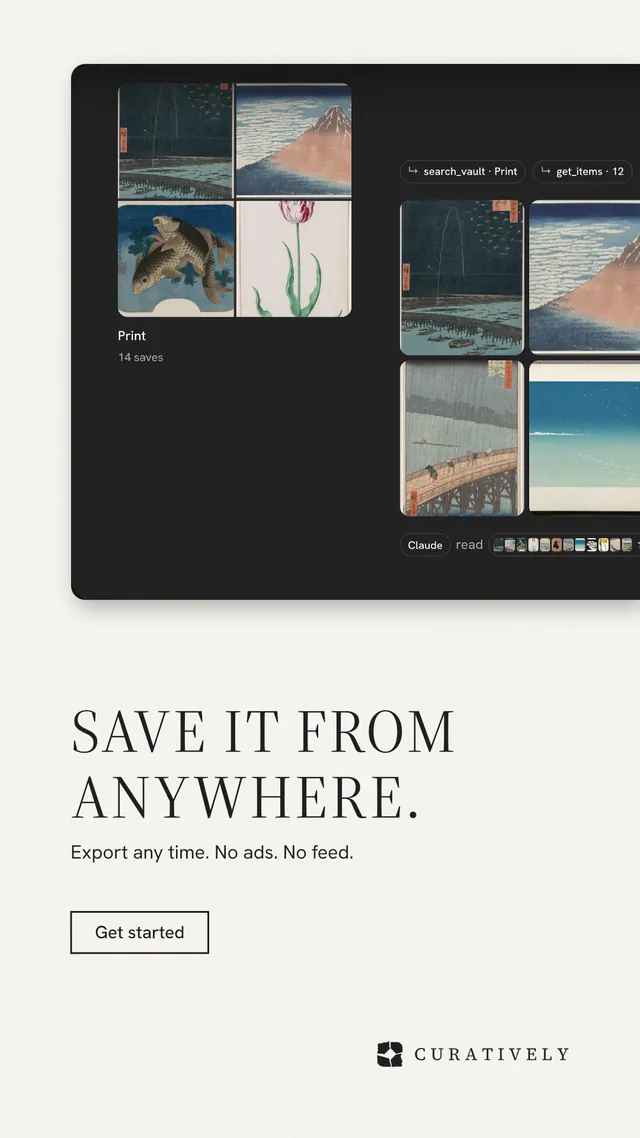This screenshot has width=640, height=1138.
Task: Select the search_vault · Print chip
Action: 462,171
